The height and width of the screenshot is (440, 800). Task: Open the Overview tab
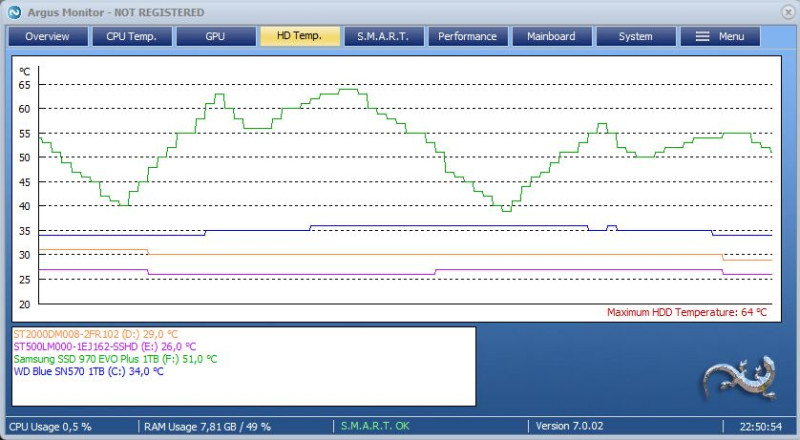pyautogui.click(x=47, y=36)
